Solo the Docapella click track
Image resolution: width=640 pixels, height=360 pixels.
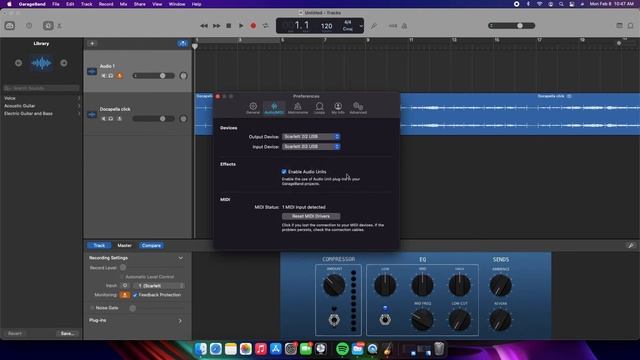pyautogui.click(x=111, y=118)
